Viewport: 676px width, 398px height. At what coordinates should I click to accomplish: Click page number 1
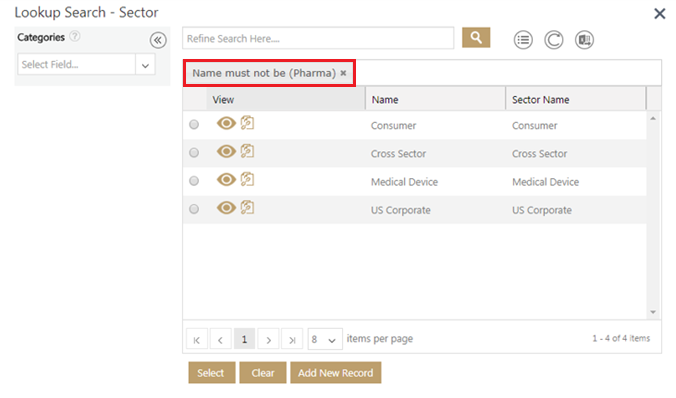244,339
